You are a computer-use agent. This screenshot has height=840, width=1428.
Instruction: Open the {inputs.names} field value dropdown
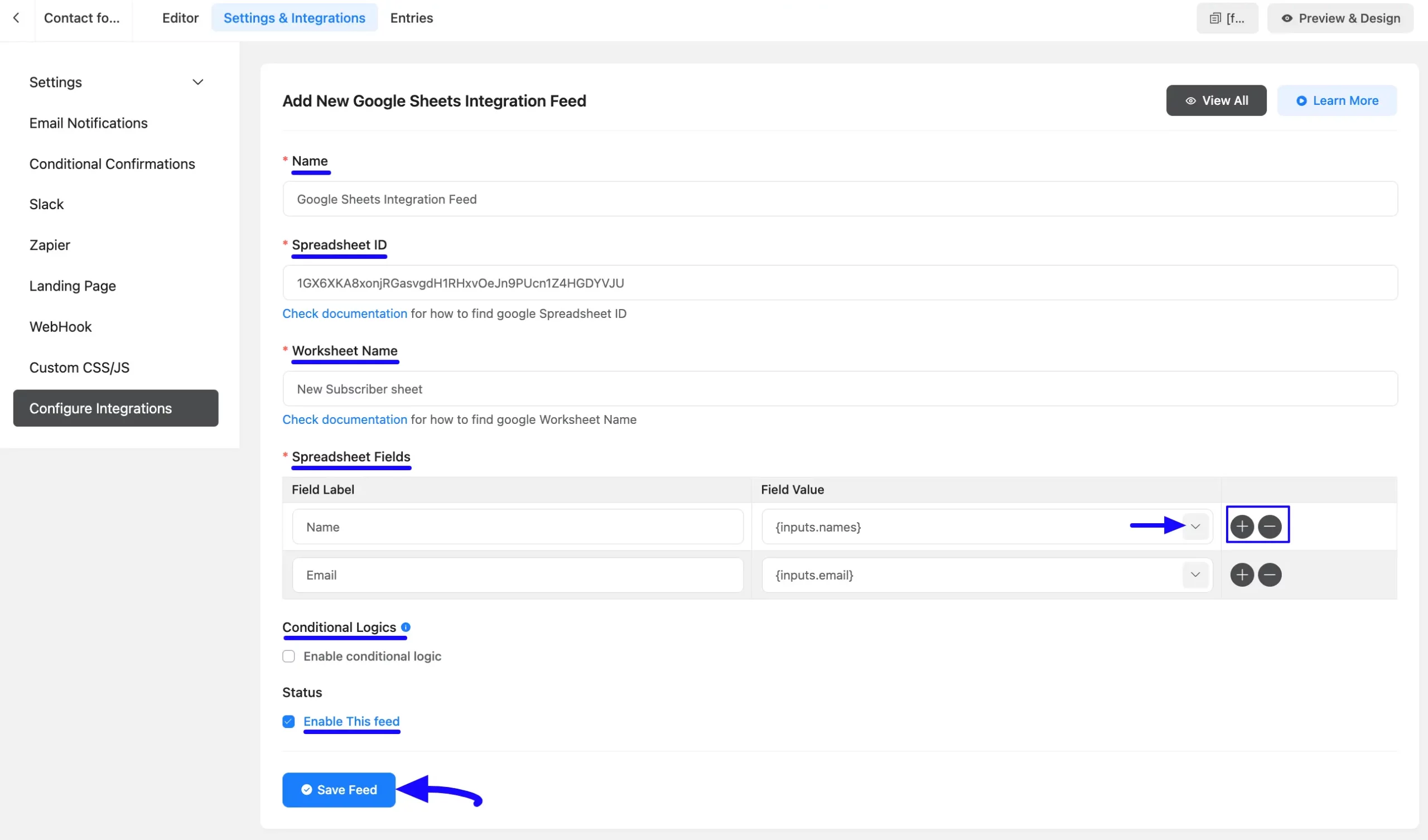(x=1195, y=527)
